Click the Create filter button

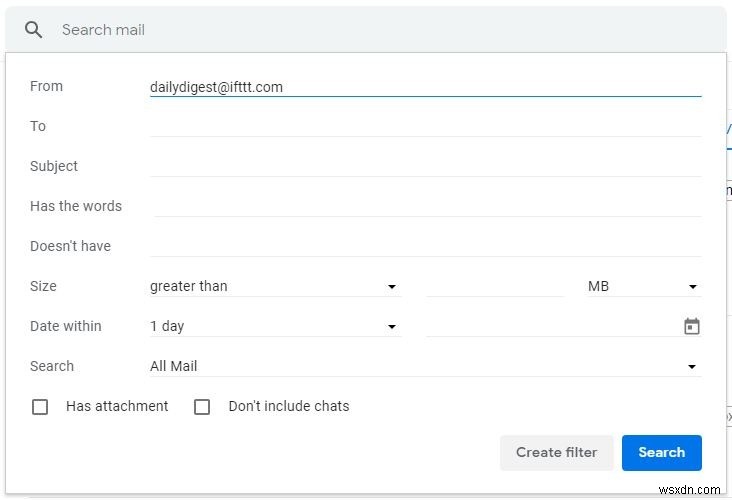[x=556, y=452]
